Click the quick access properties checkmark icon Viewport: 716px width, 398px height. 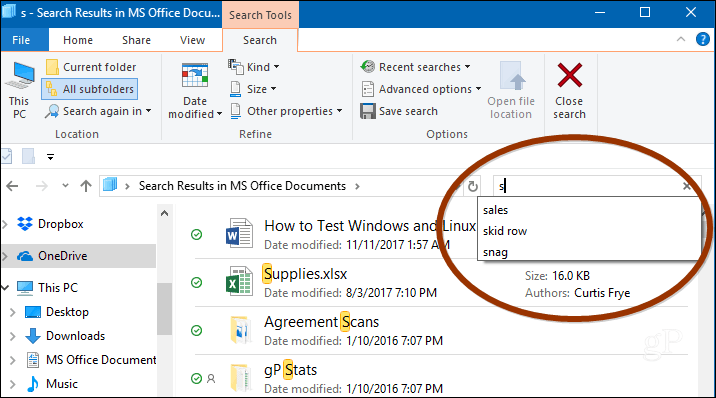click(6, 156)
